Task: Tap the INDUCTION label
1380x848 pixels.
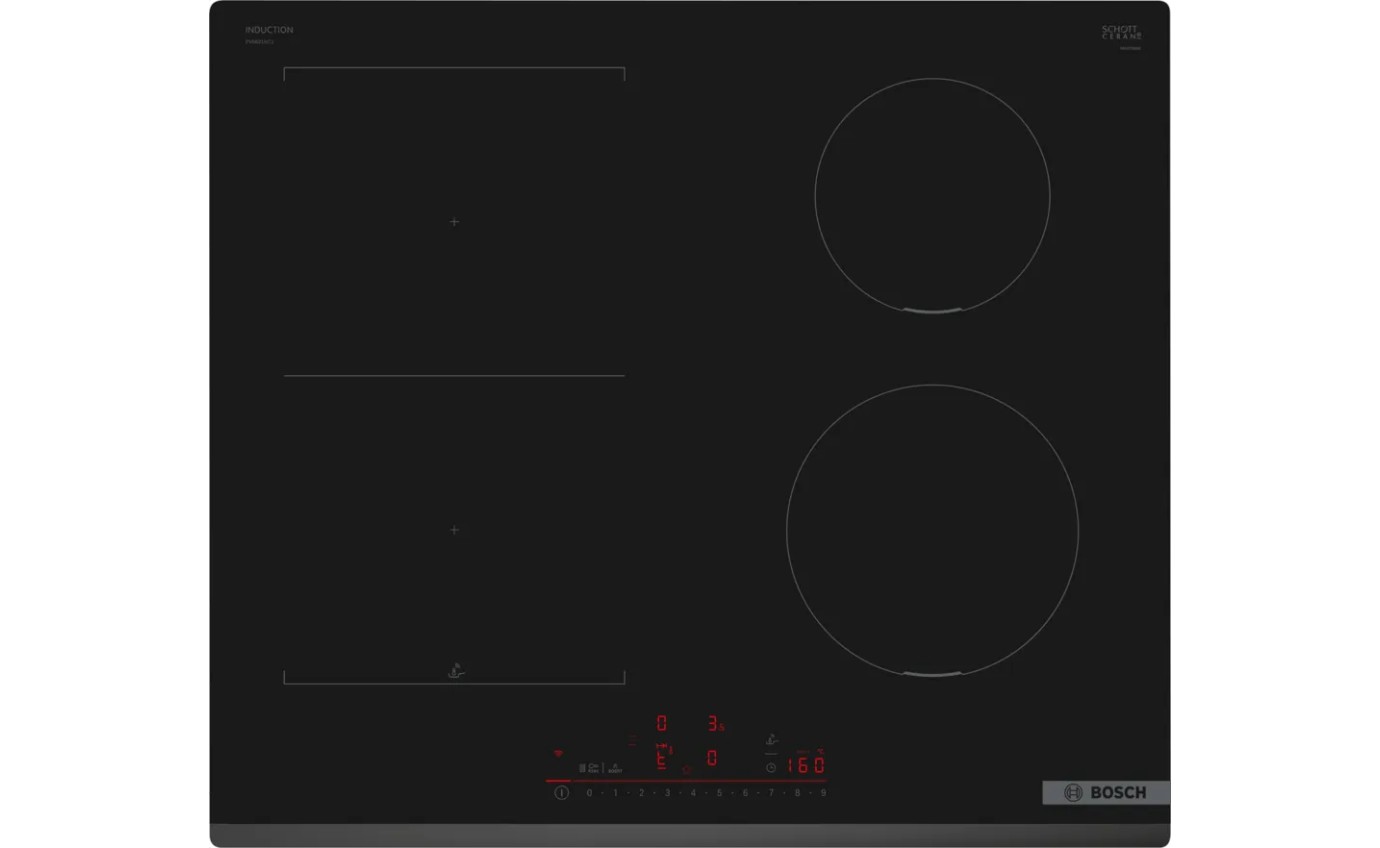Action: [269, 29]
